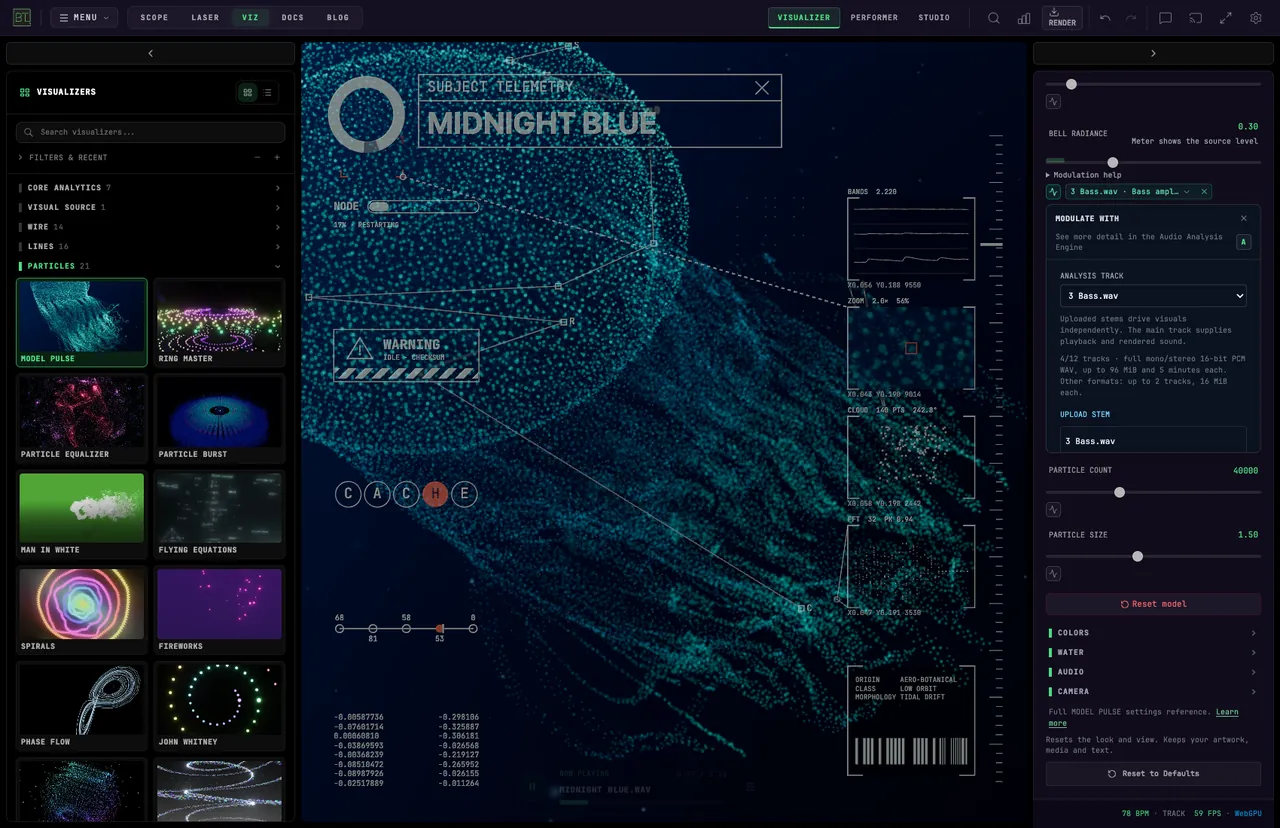Switch to PERFORMER mode
Image resolution: width=1280 pixels, height=828 pixels.
(x=874, y=18)
